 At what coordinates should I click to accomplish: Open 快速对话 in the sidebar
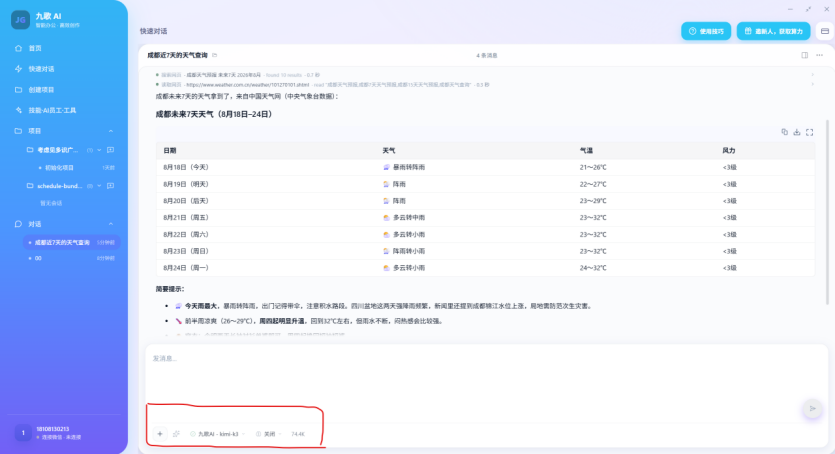click(42, 69)
